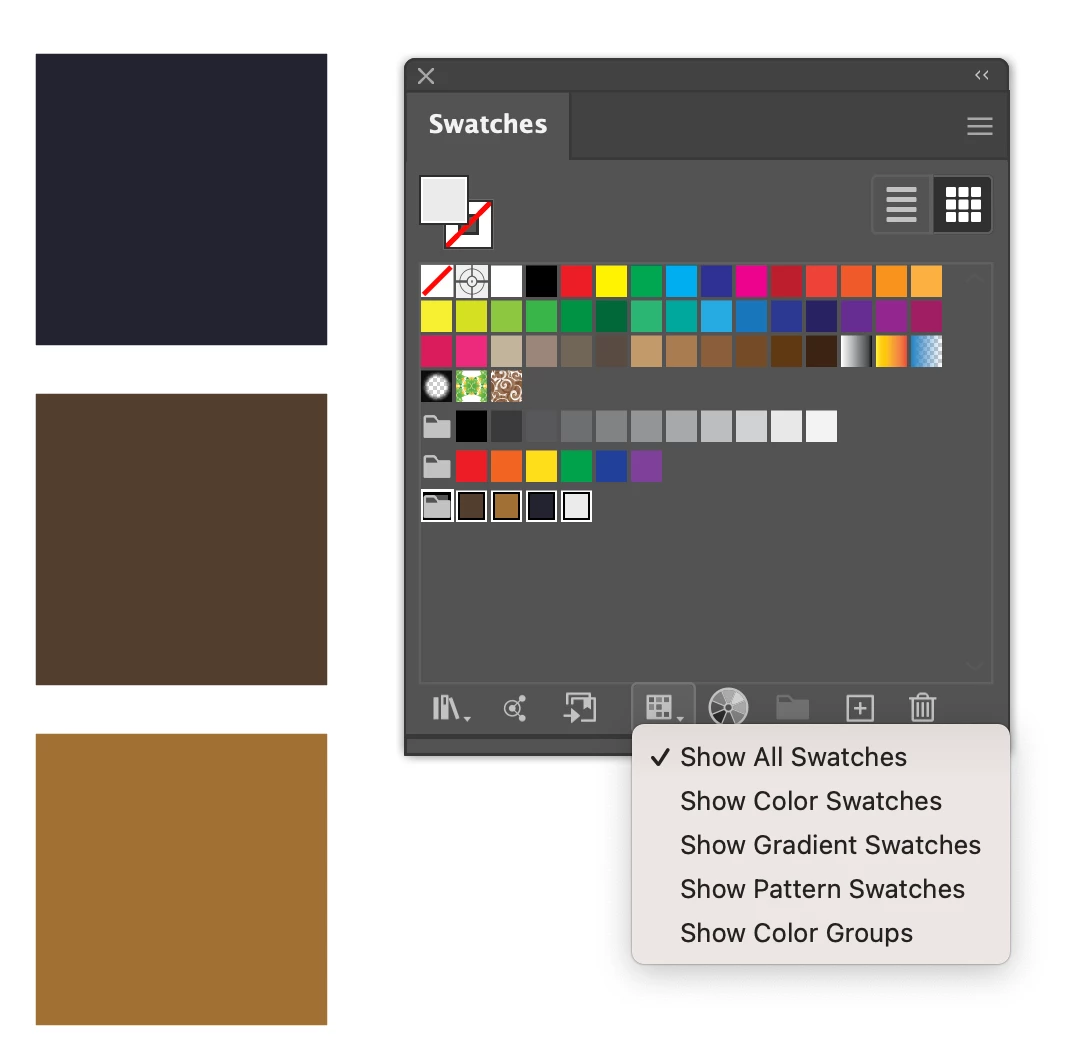Delete swatch using the trash icon
Screen dimensions: 1070x1044
click(922, 708)
